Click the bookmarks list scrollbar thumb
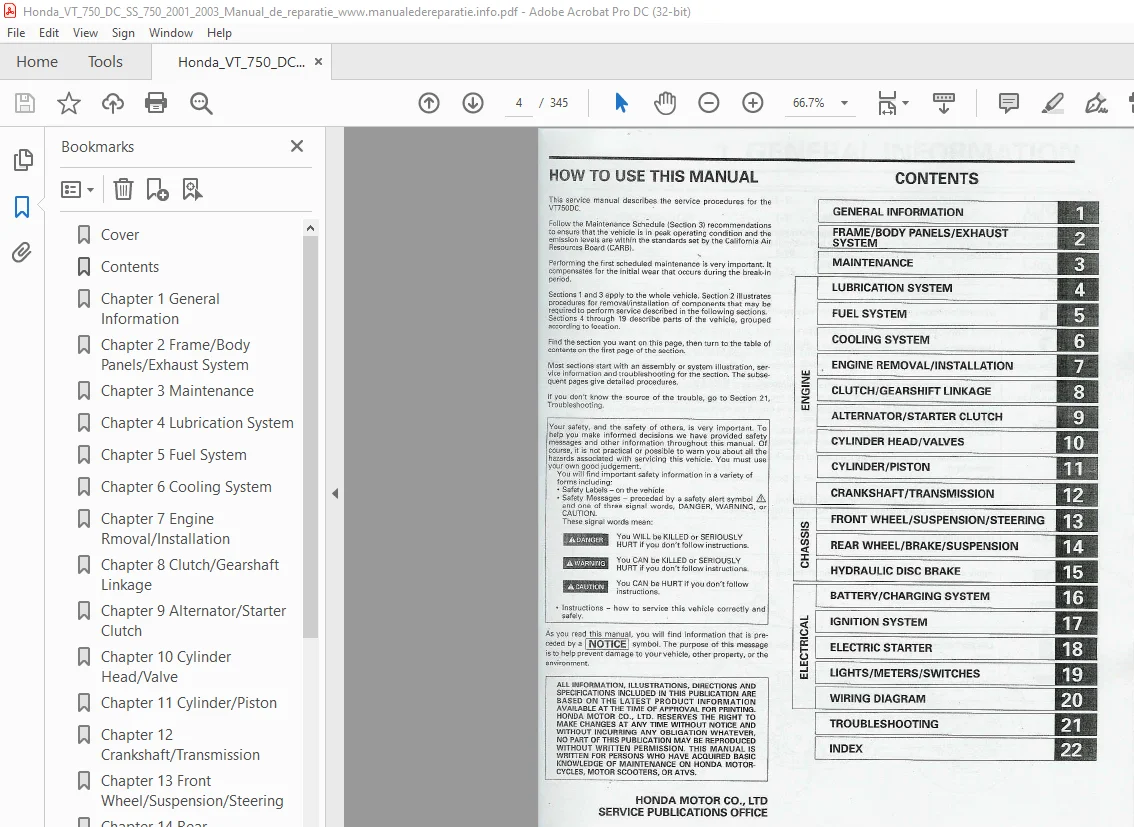Viewport: 1134px width, 827px height. coord(310,437)
